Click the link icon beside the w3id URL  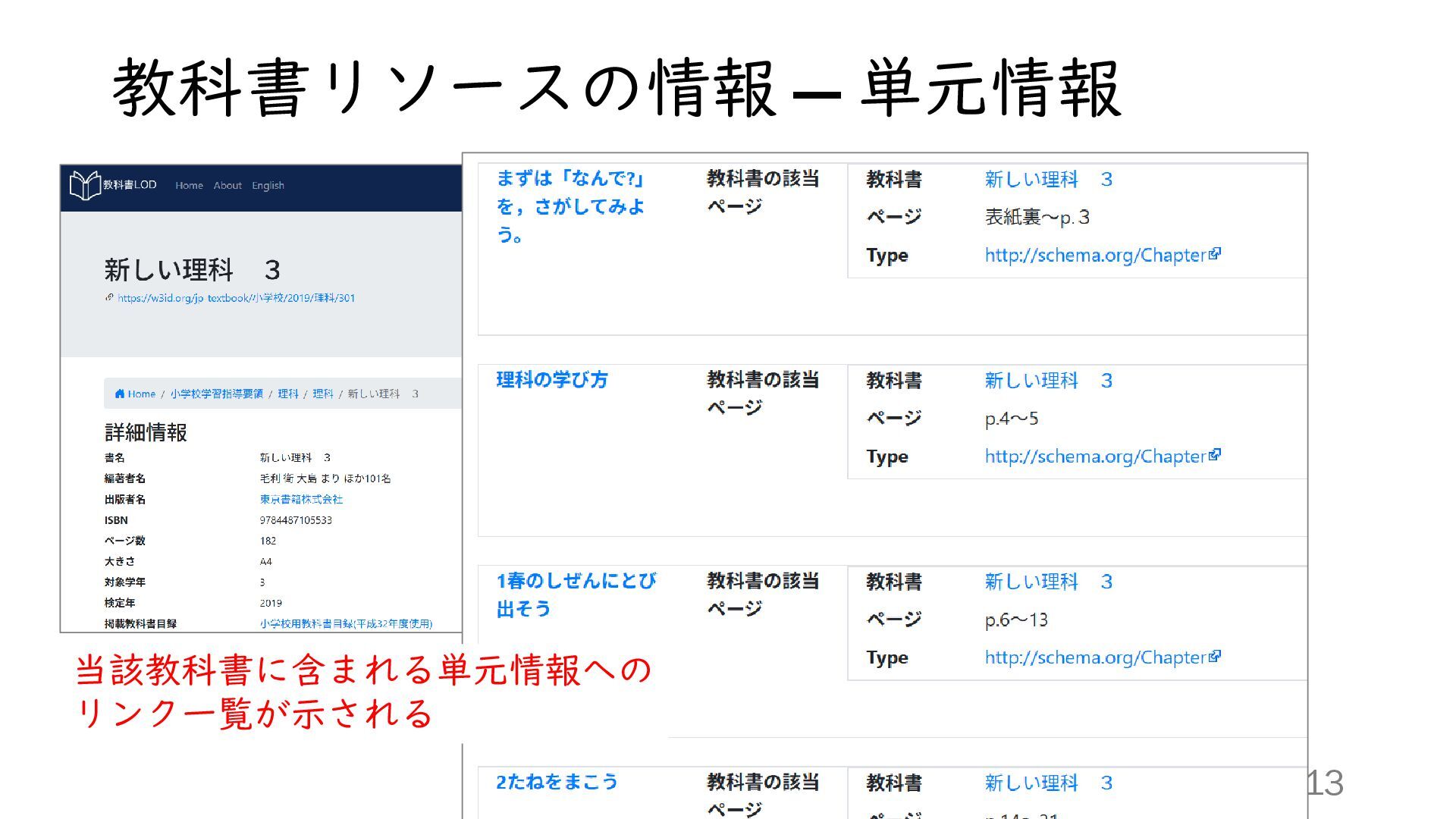[109, 298]
